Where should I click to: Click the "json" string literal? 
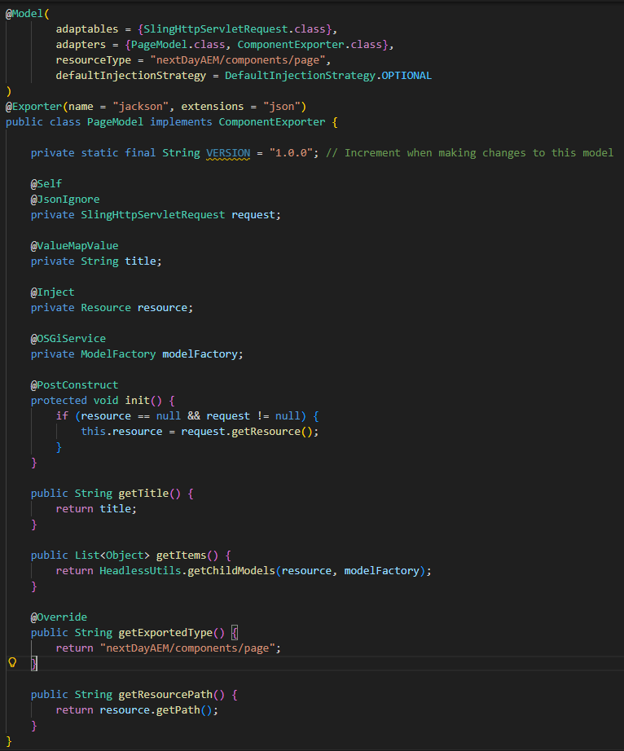click(x=282, y=106)
